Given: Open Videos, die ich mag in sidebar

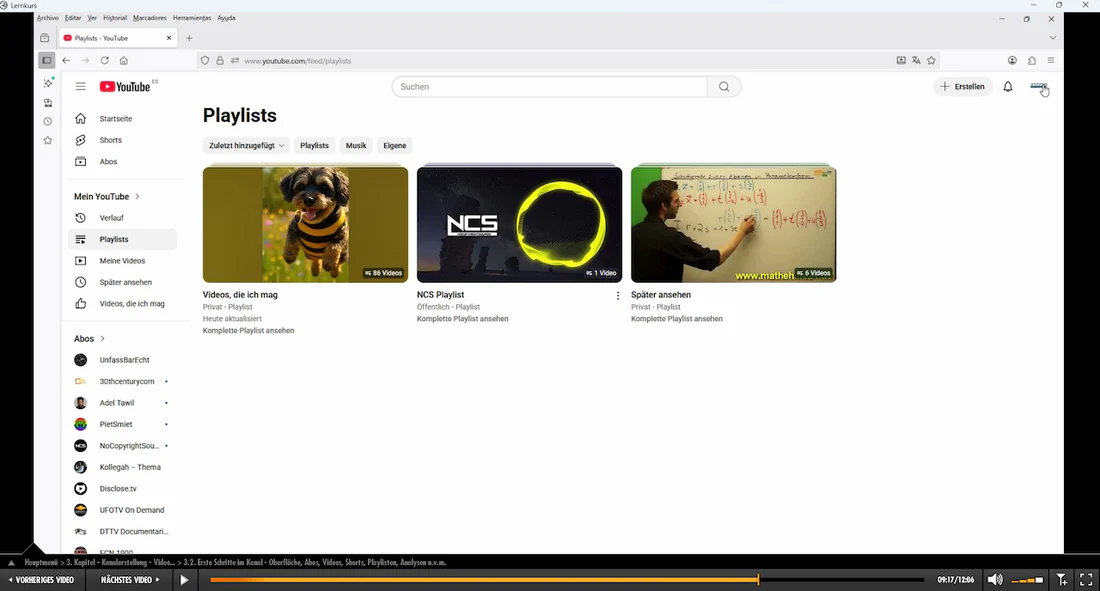Looking at the screenshot, I should pyautogui.click(x=131, y=304).
